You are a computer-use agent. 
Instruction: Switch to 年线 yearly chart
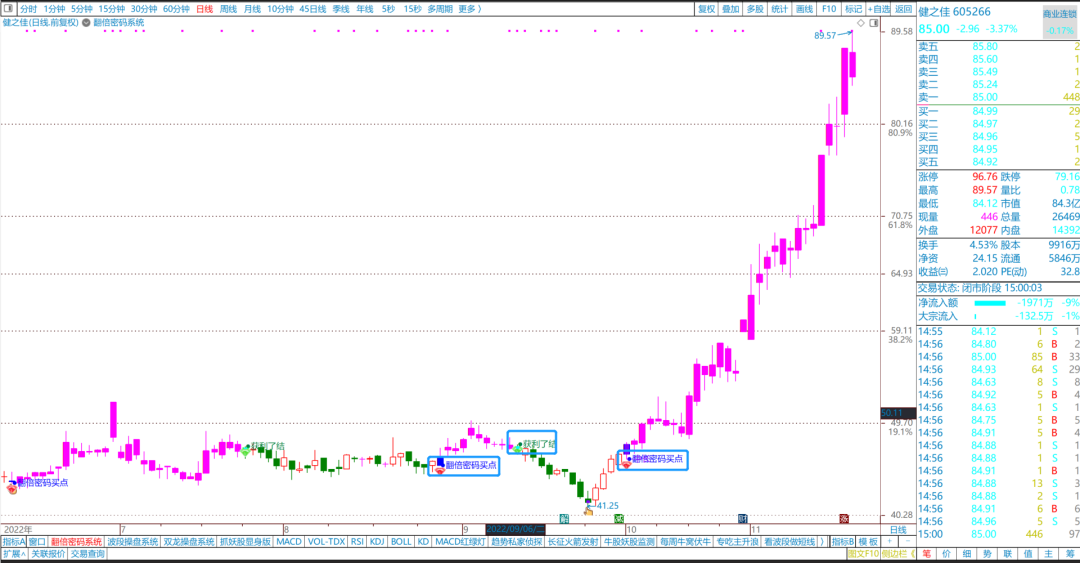click(365, 9)
